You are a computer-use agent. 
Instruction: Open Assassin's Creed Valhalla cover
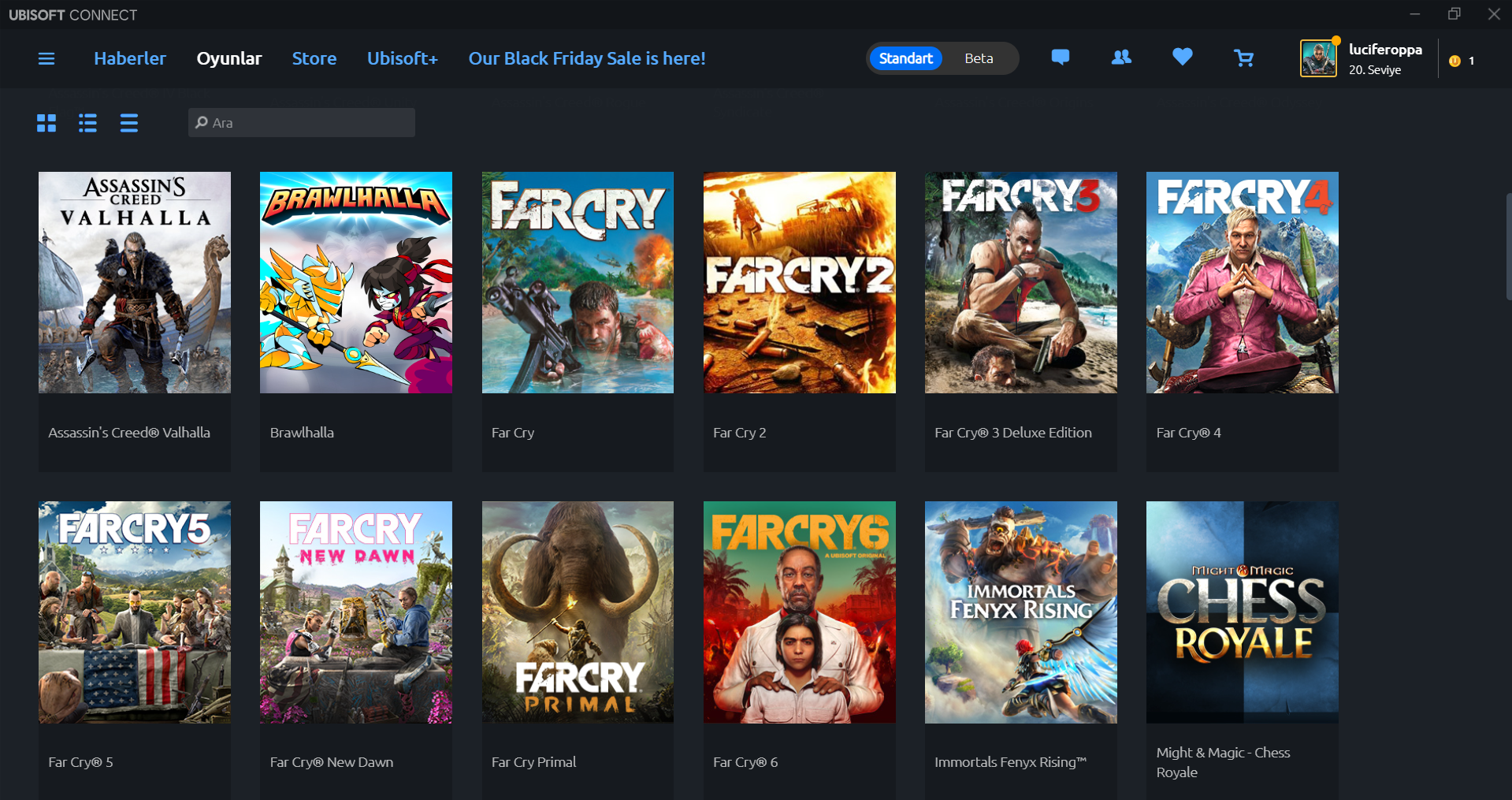click(x=135, y=282)
